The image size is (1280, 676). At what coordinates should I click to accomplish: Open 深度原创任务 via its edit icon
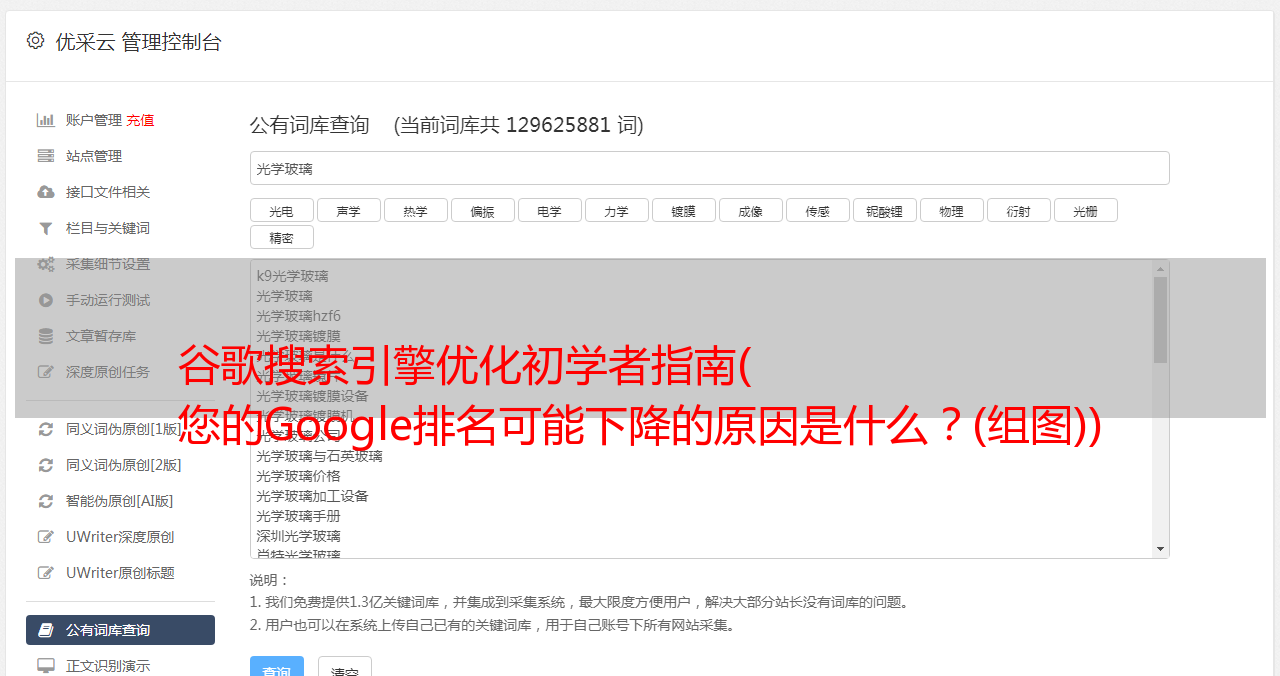(46, 372)
